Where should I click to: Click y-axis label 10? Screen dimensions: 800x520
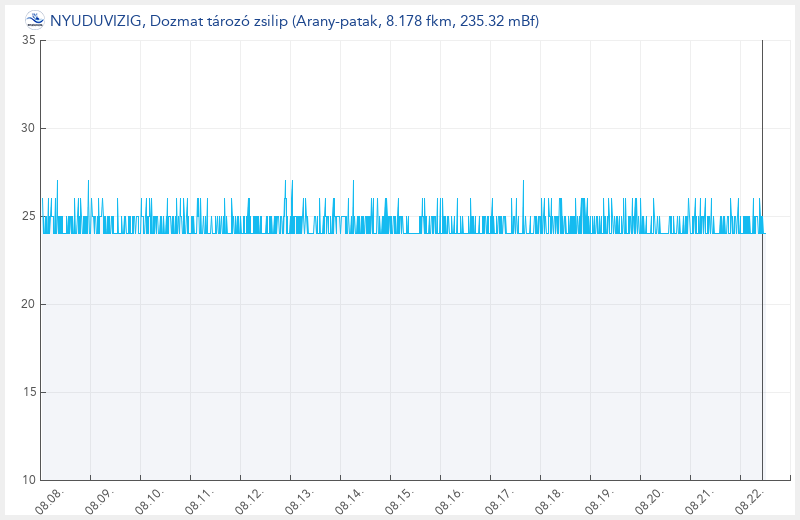tap(29, 480)
